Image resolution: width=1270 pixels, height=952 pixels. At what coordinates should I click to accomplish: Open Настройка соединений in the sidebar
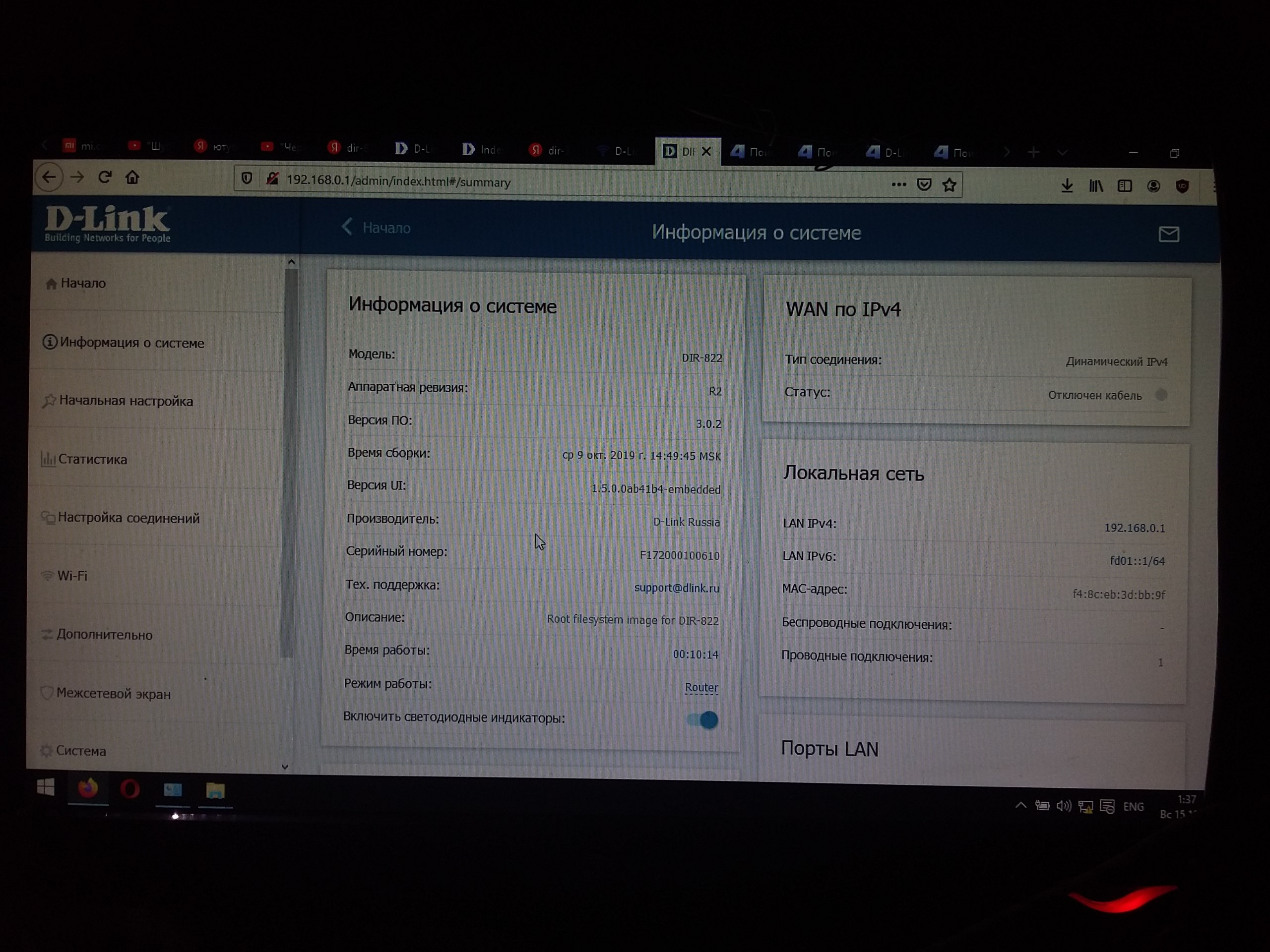128,518
